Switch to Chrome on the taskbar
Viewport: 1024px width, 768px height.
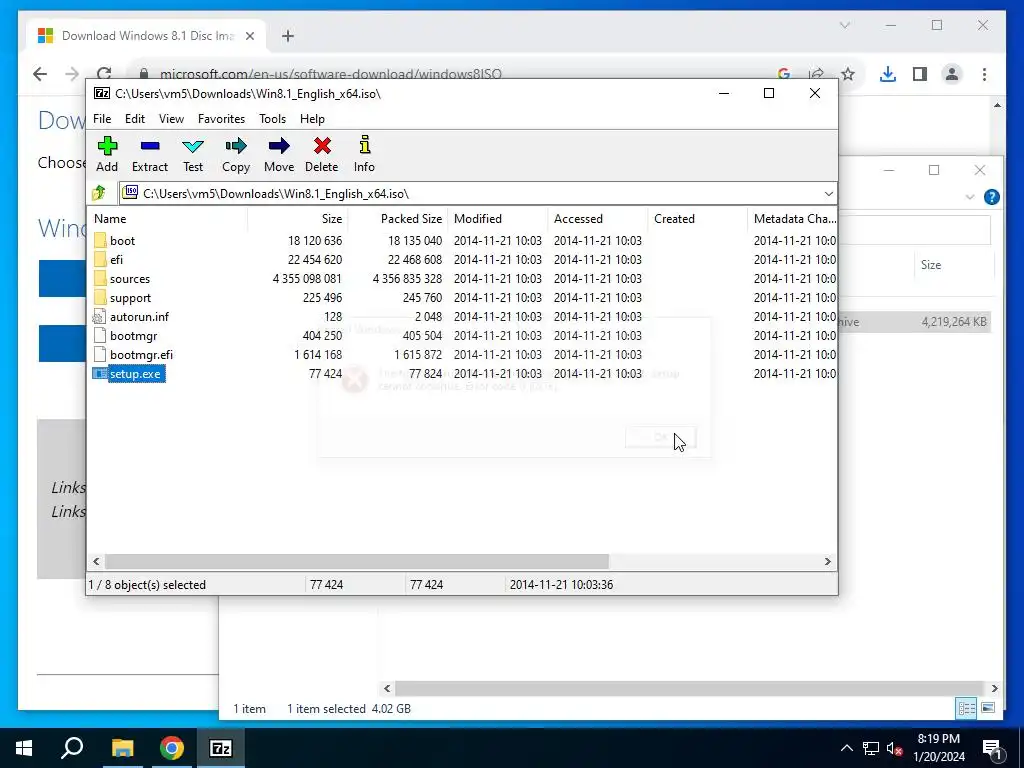click(x=172, y=748)
